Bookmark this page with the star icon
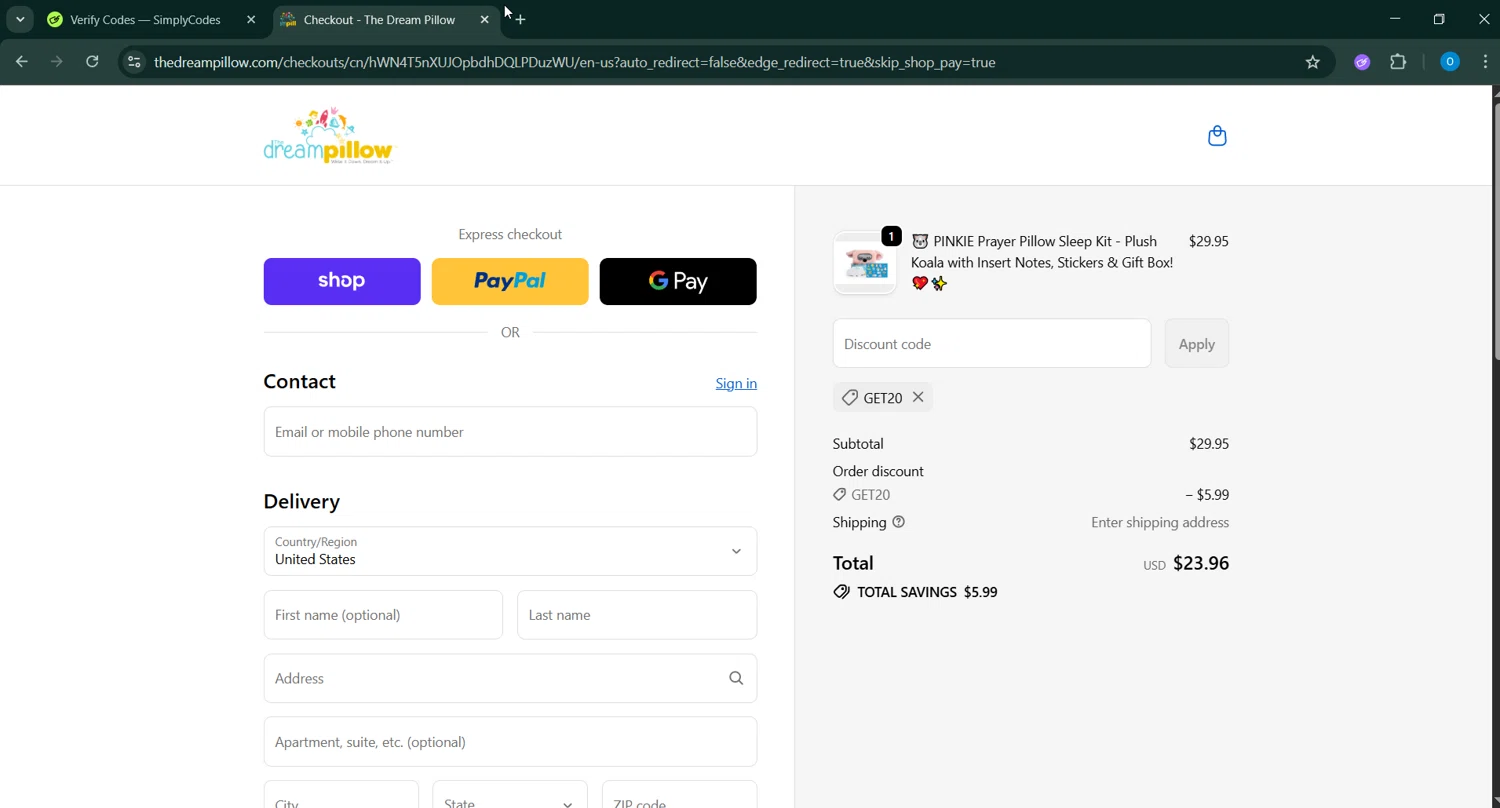This screenshot has height=808, width=1500. click(1313, 62)
